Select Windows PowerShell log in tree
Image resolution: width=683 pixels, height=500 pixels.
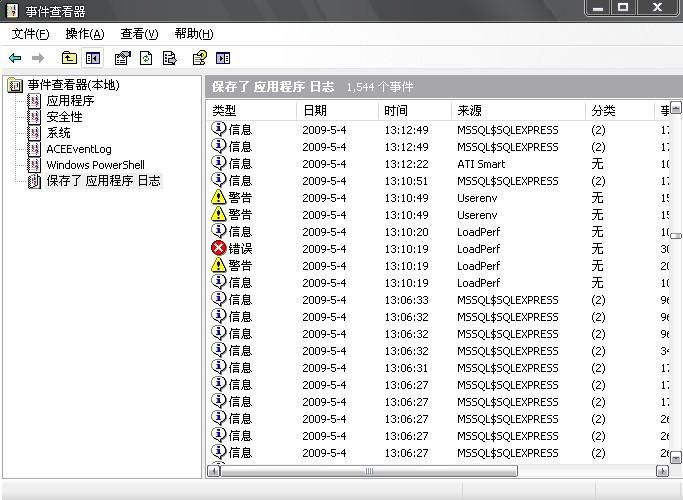[95, 165]
